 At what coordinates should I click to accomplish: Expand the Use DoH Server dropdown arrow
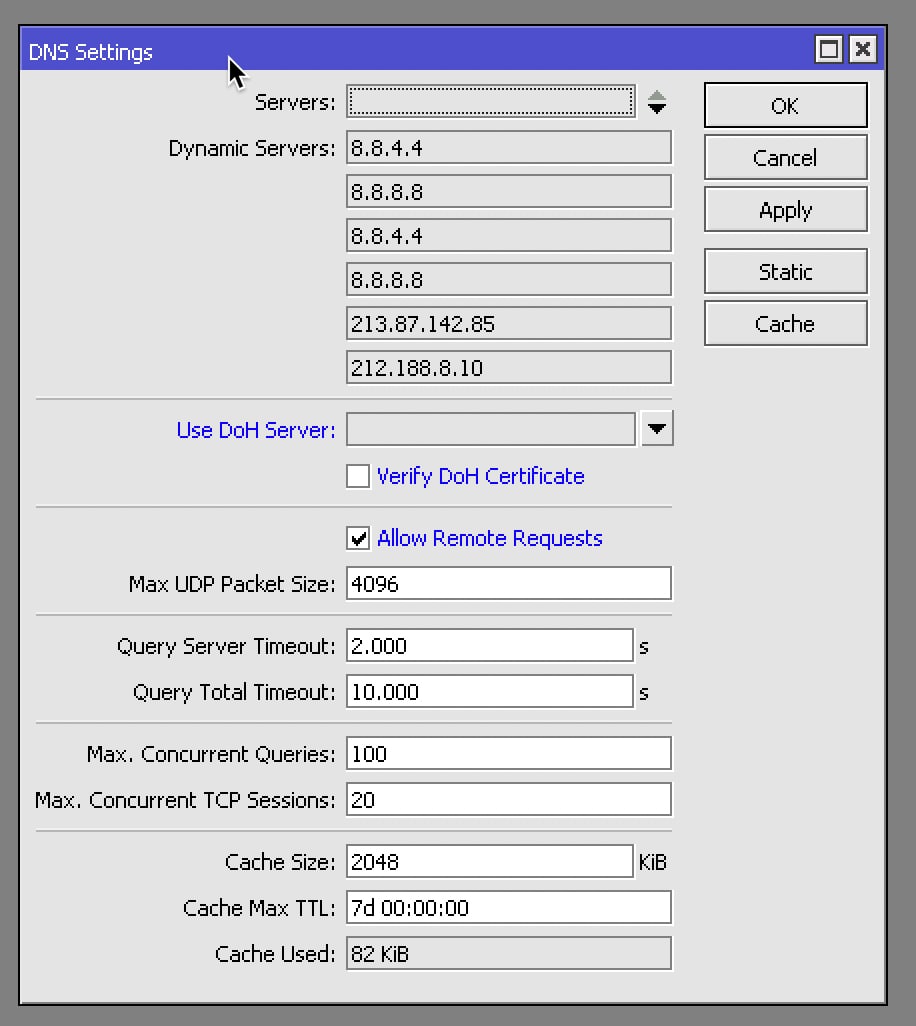click(657, 429)
